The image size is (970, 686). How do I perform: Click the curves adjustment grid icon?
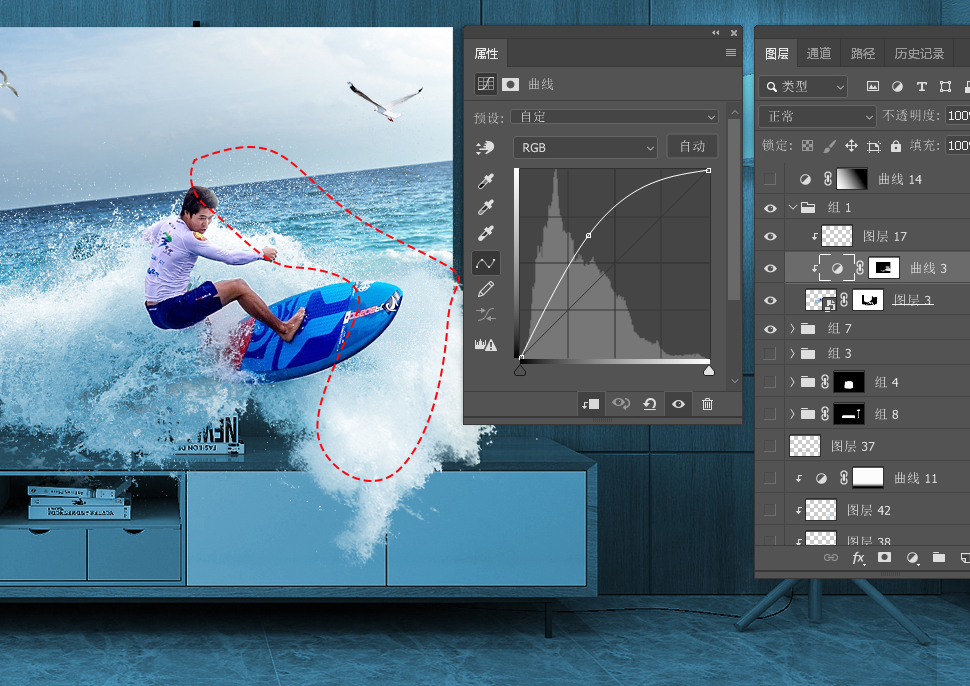pos(486,84)
